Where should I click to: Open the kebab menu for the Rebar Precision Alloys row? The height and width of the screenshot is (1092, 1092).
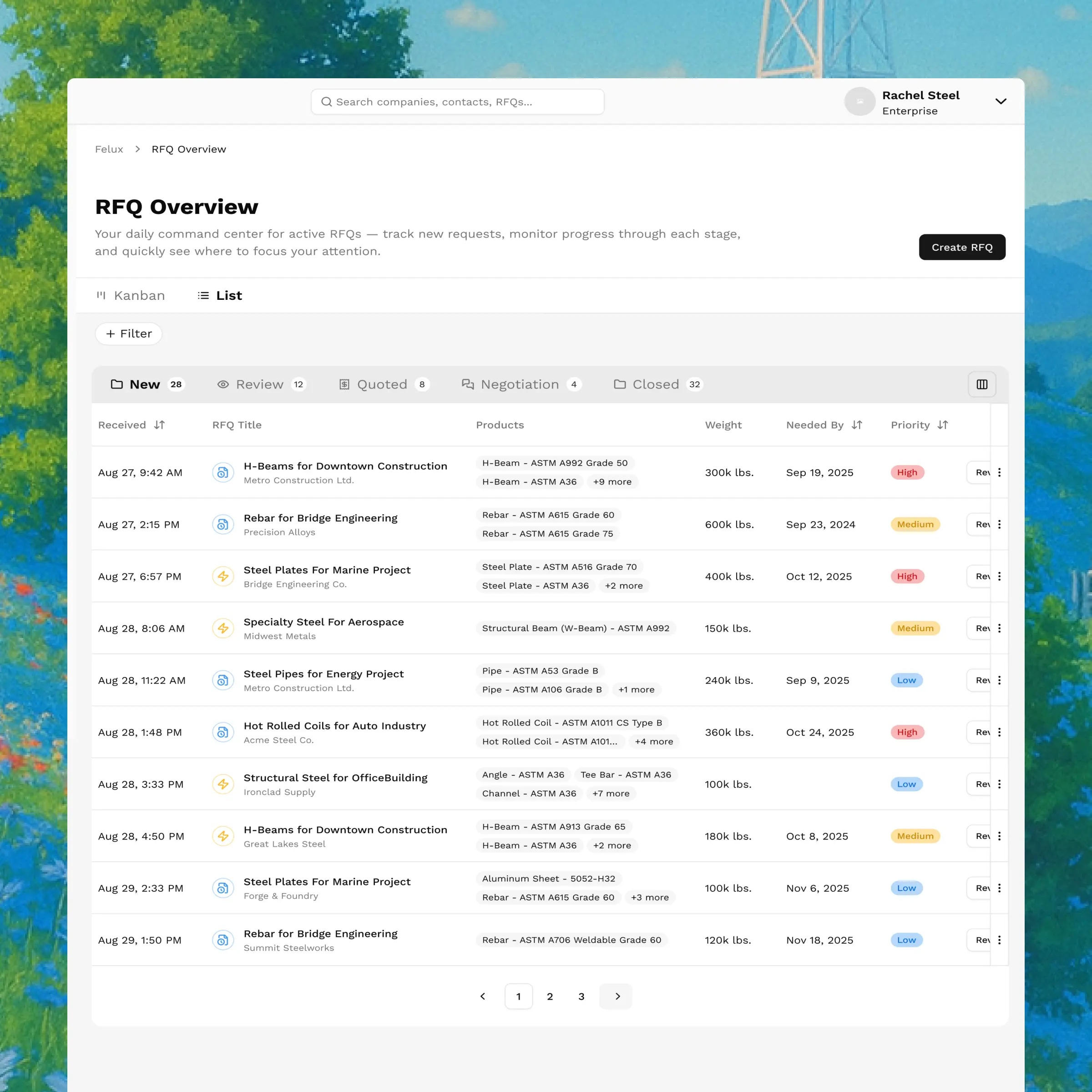999,525
